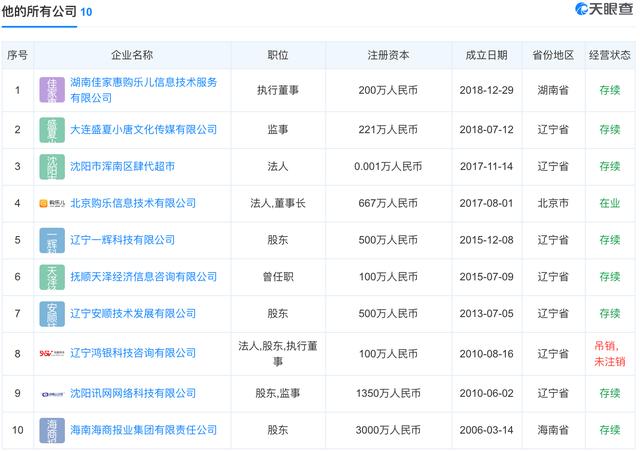Image resolution: width=640 pixels, height=452 pixels.
Task: Click the 海南海商报业集团 logo icon
Action: pos(51,430)
